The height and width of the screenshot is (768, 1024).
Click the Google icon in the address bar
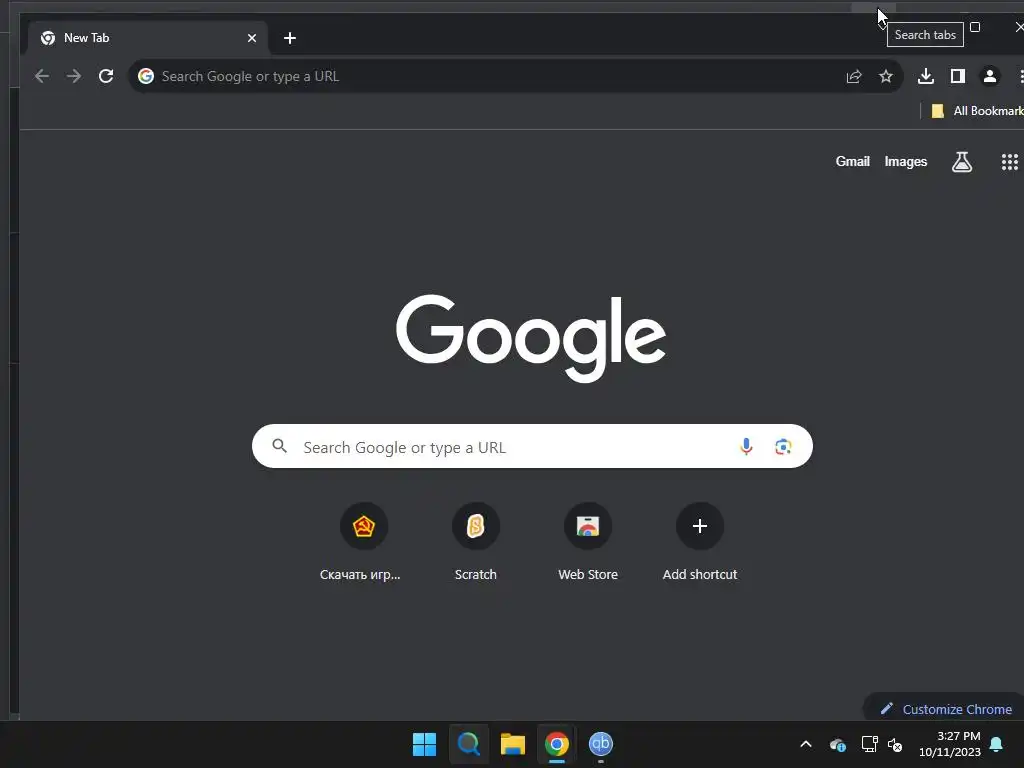(146, 76)
